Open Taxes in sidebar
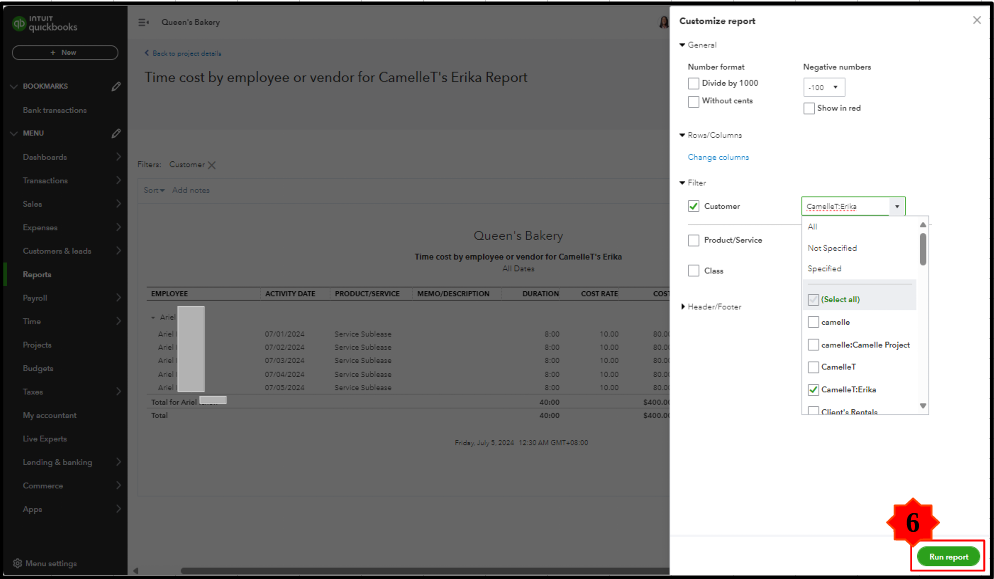Image resolution: width=994 pixels, height=579 pixels. tap(33, 392)
